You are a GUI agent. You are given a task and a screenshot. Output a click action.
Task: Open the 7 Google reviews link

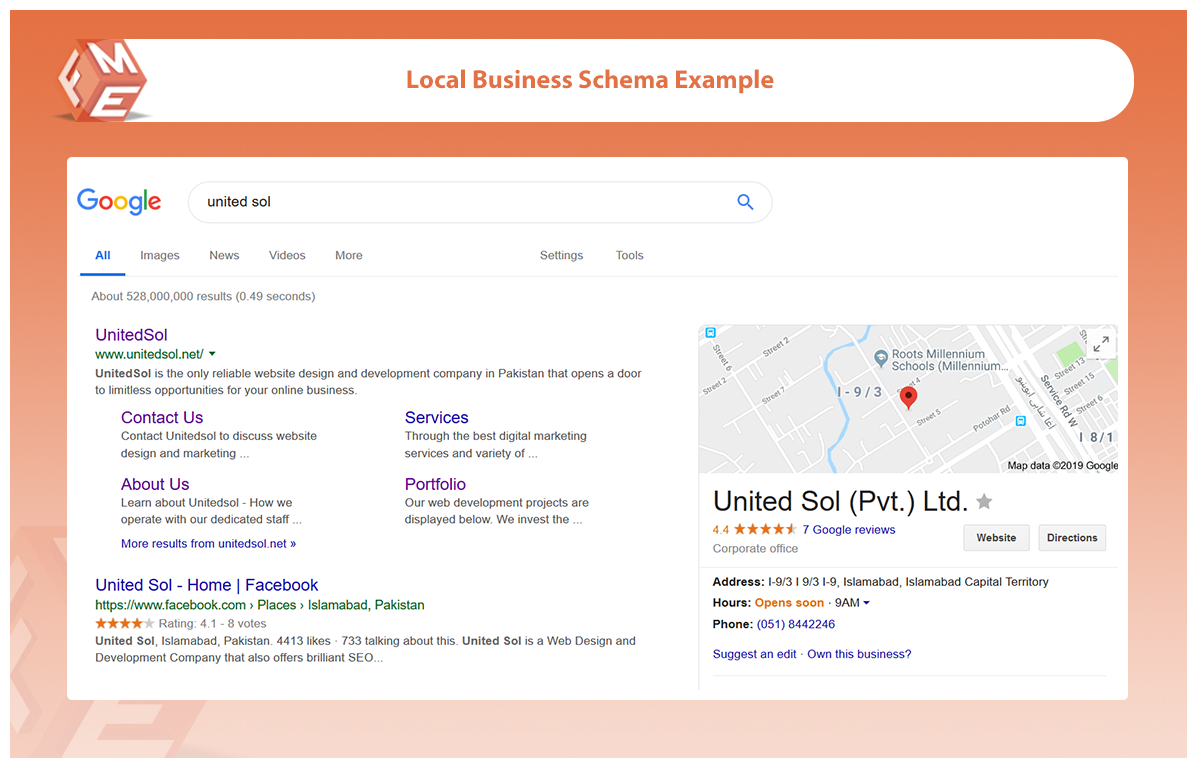coord(849,530)
